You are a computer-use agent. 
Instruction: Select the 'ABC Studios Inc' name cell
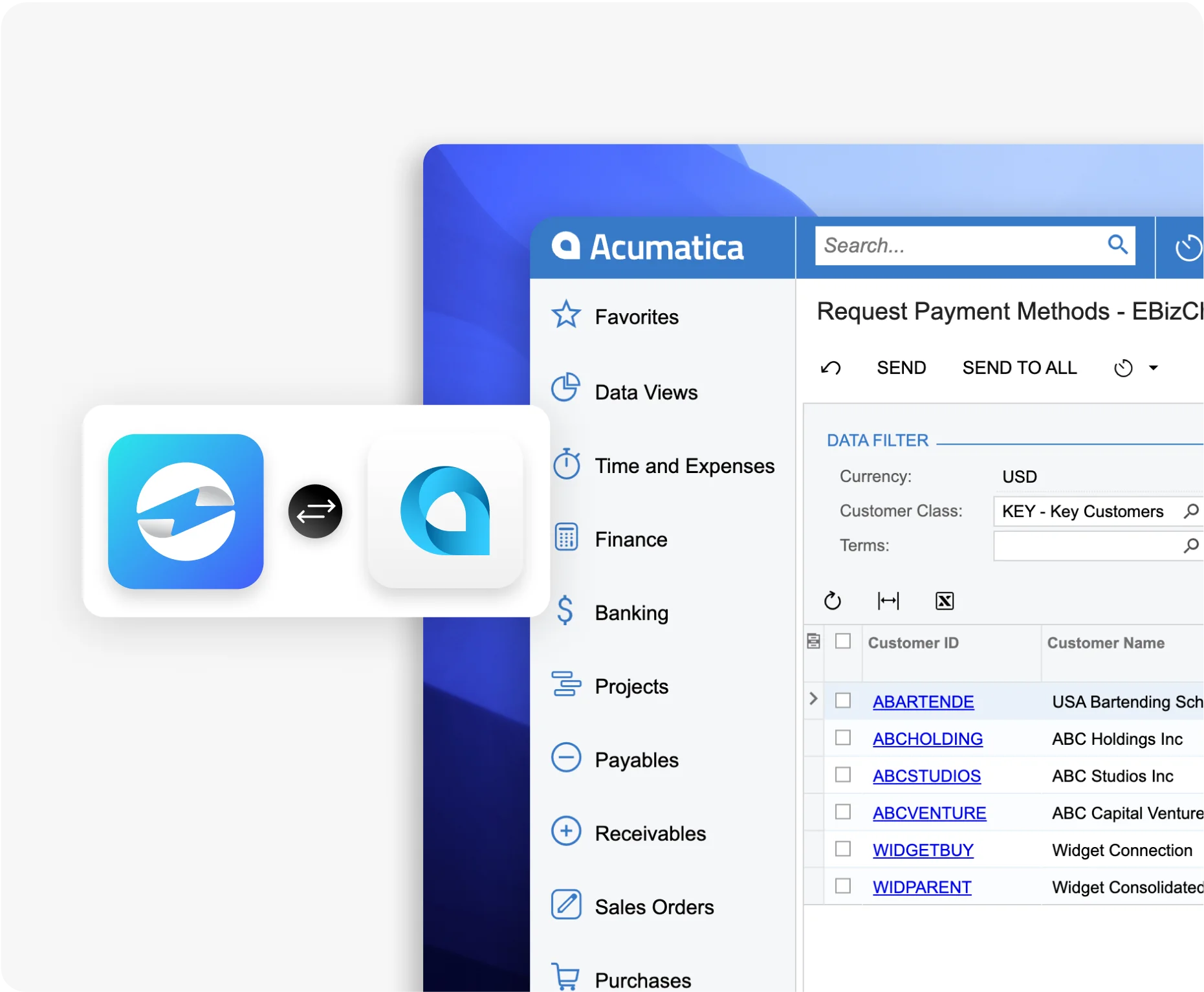pyautogui.click(x=1113, y=776)
